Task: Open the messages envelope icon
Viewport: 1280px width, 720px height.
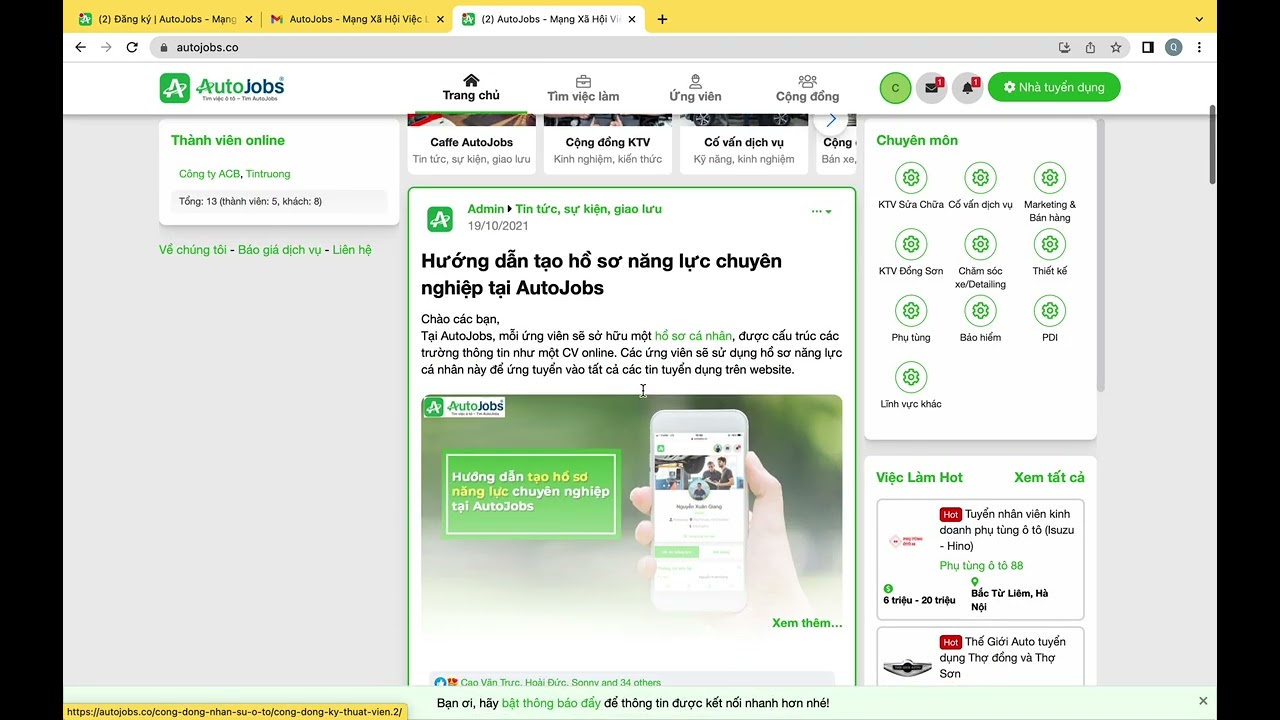Action: point(932,88)
